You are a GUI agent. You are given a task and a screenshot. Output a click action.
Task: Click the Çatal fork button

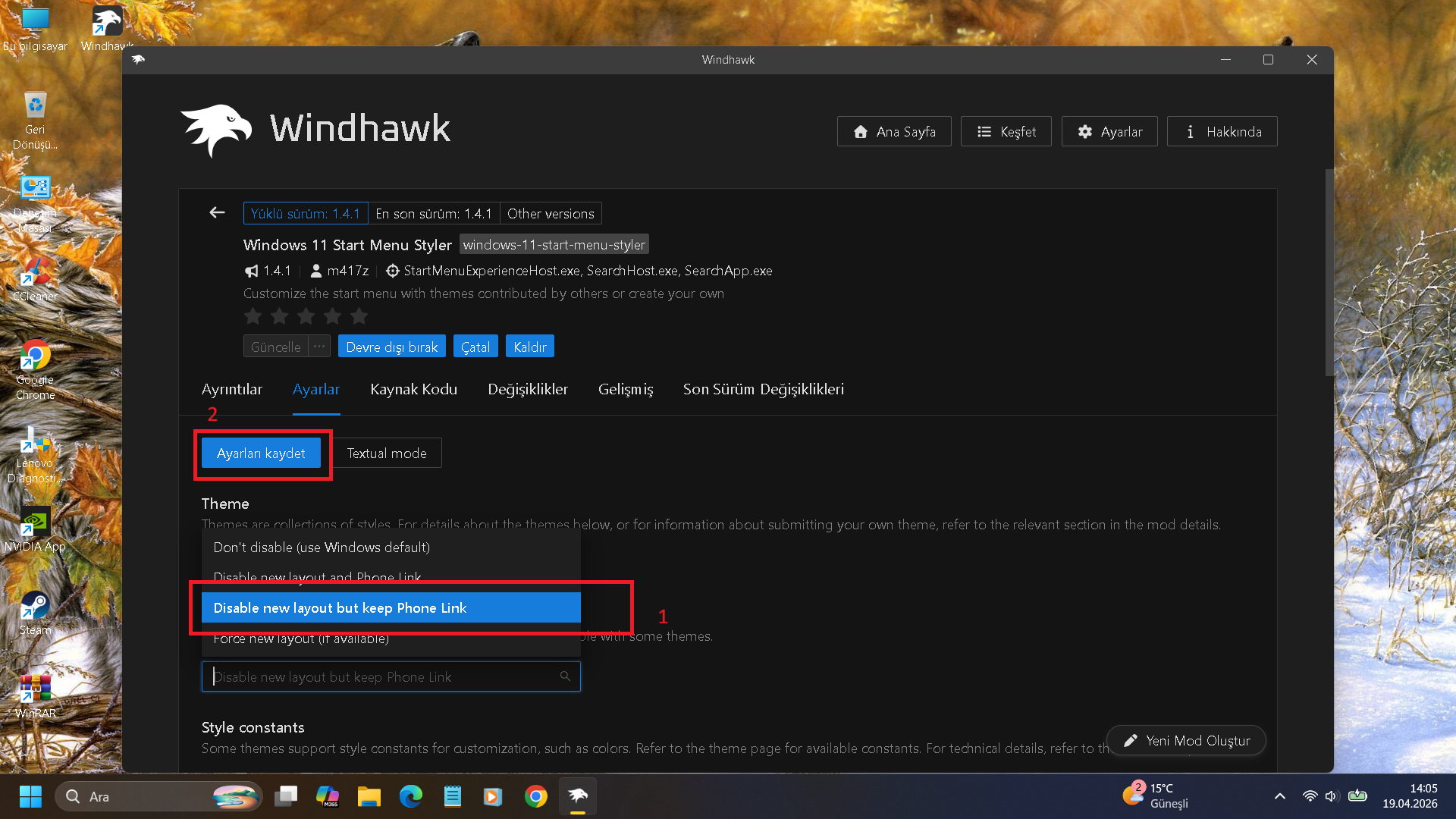(x=475, y=347)
